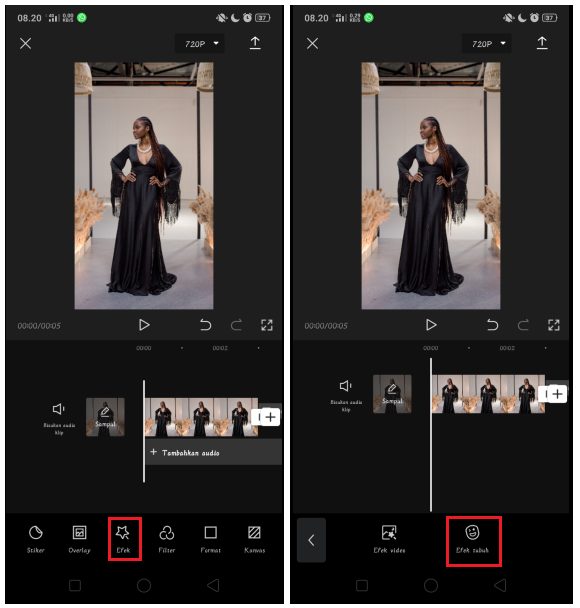
Task: Undo last action in left screen
Action: [205, 325]
